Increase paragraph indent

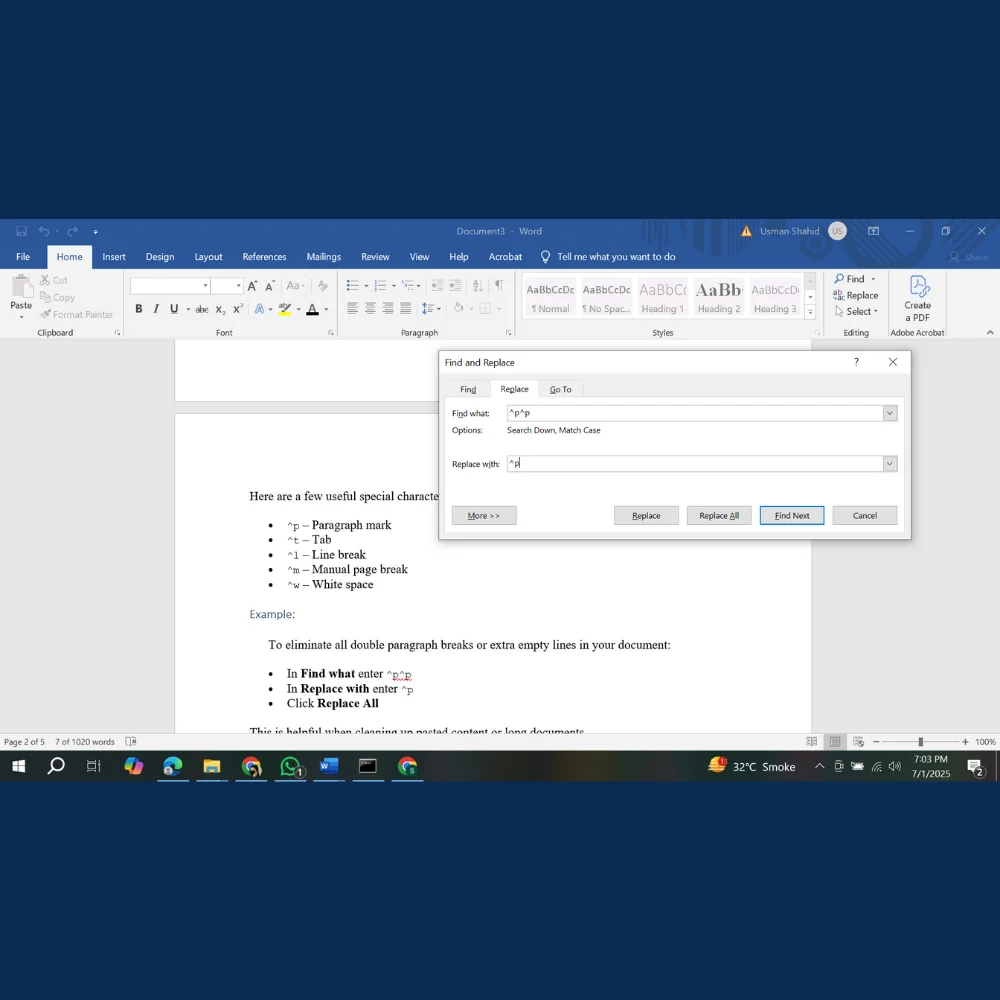(x=455, y=286)
